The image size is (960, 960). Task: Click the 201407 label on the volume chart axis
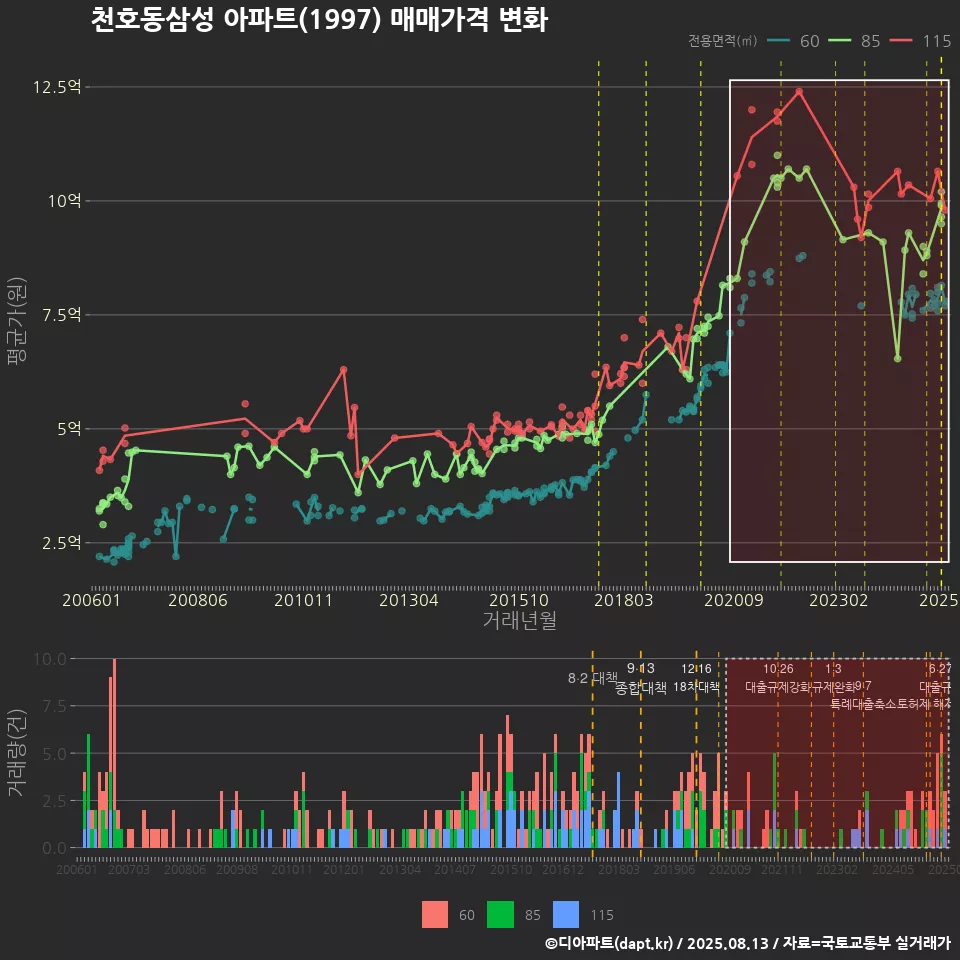[x=455, y=869]
